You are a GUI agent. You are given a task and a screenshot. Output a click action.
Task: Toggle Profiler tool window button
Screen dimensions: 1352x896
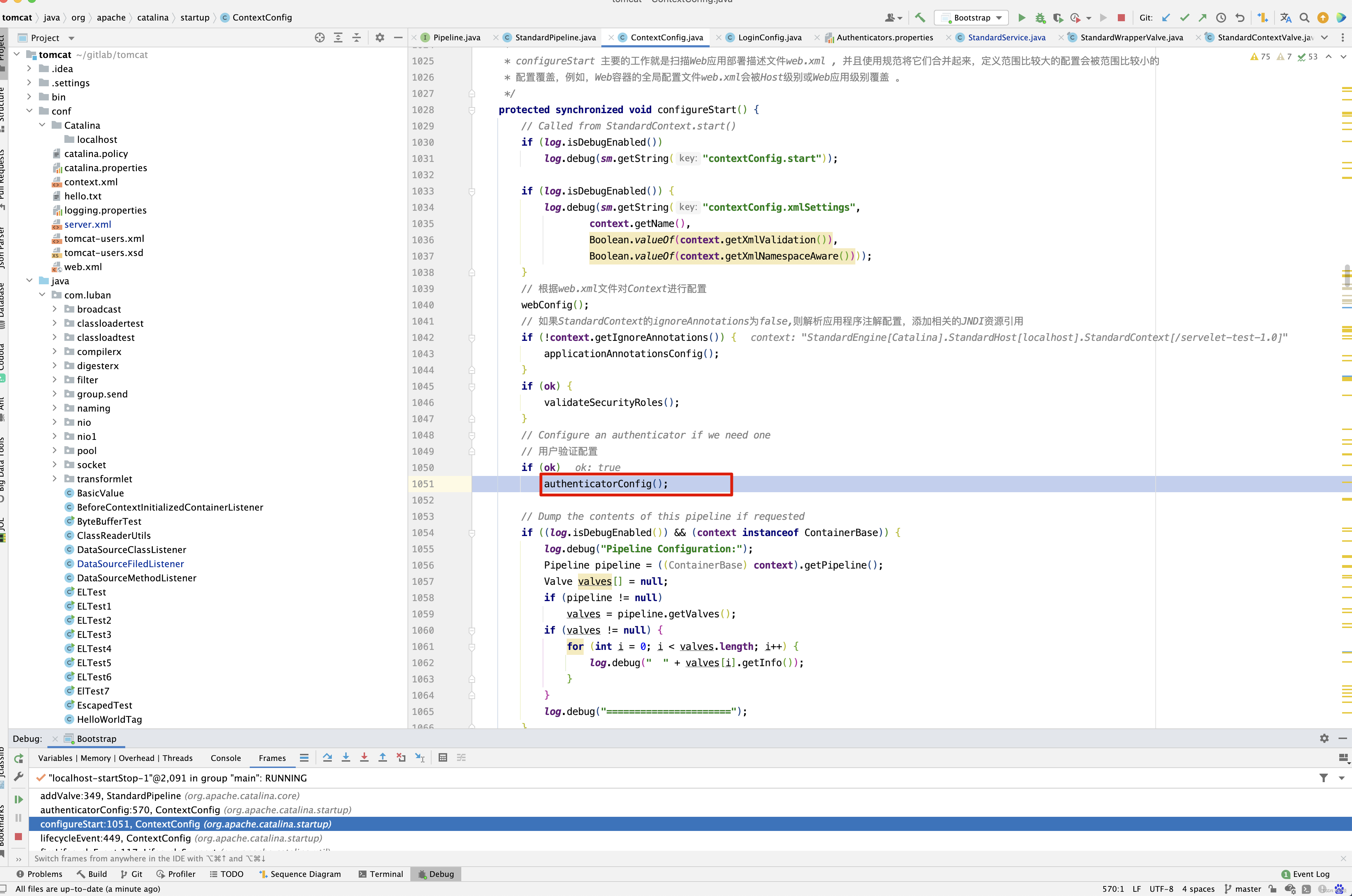175,874
